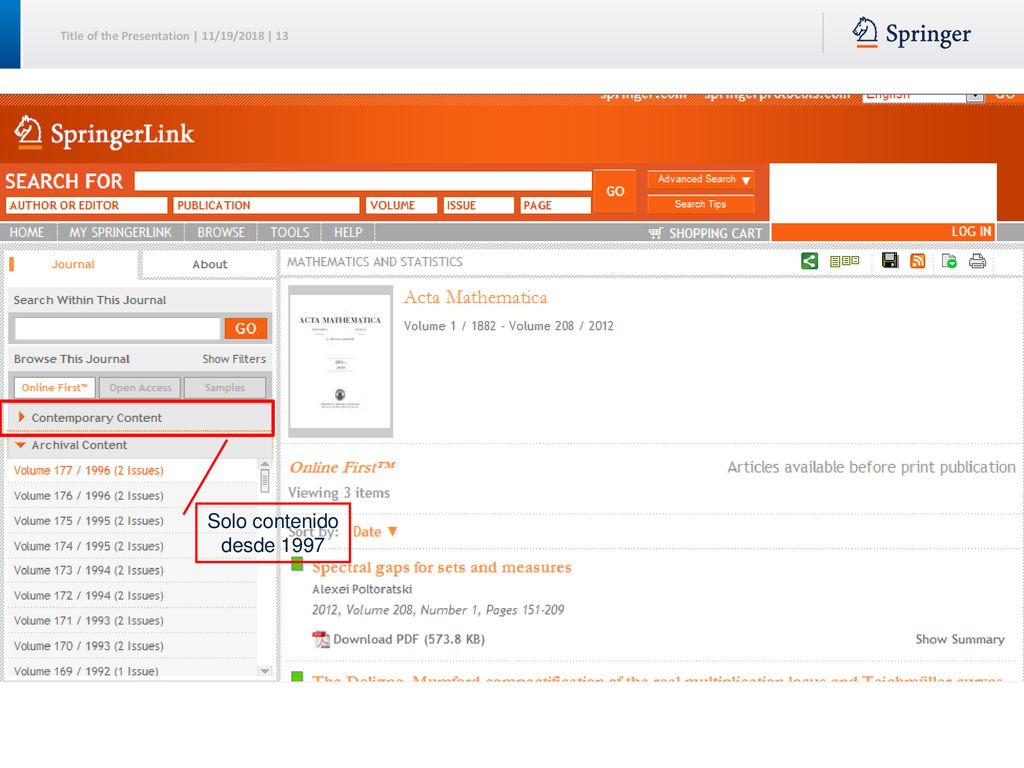Click author name Alexei Poltoratski

[x=362, y=589]
